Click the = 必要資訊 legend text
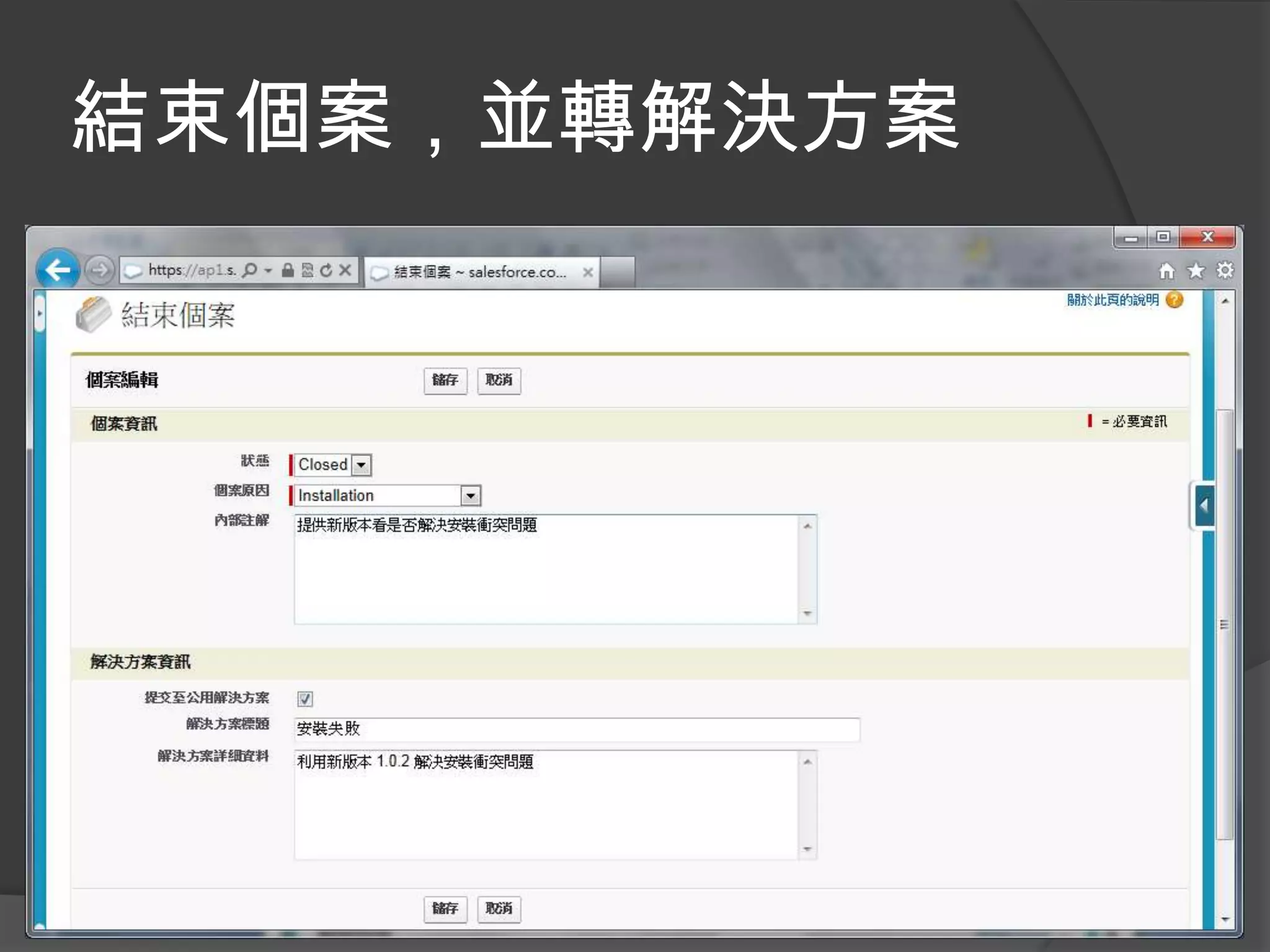1270x952 pixels. coord(1134,421)
